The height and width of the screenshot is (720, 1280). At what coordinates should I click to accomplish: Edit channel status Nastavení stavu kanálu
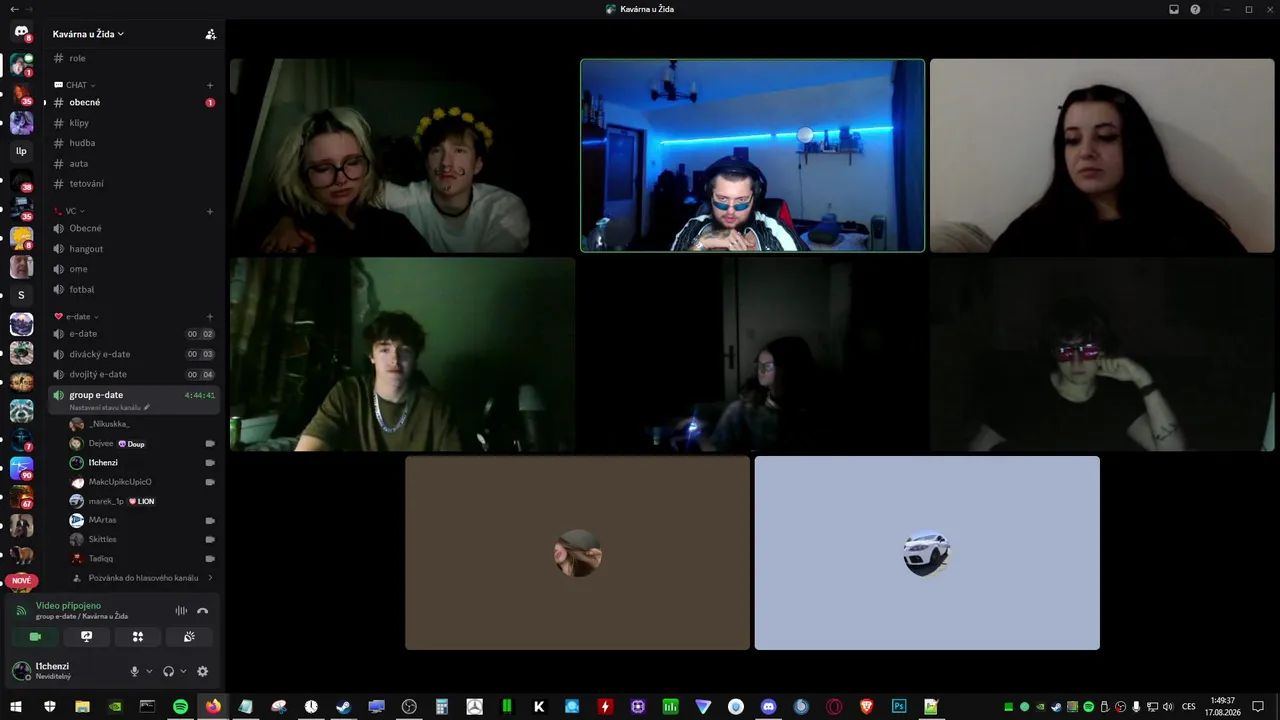pos(109,408)
